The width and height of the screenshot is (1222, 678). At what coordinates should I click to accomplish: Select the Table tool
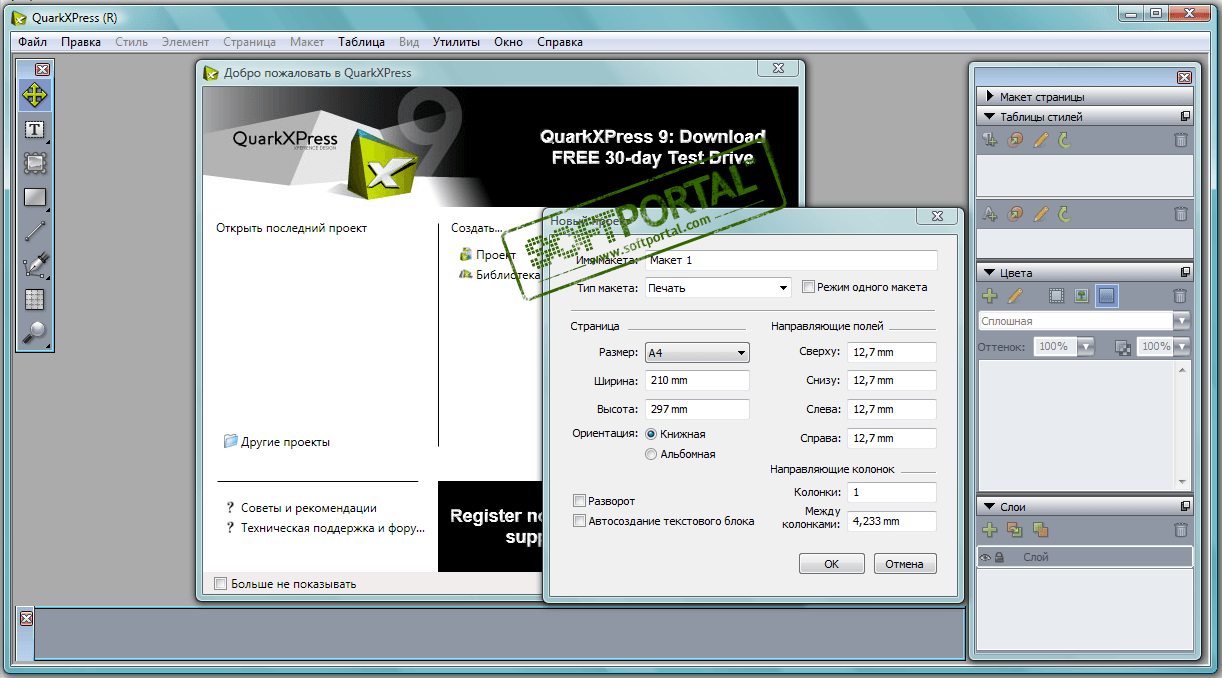point(35,299)
